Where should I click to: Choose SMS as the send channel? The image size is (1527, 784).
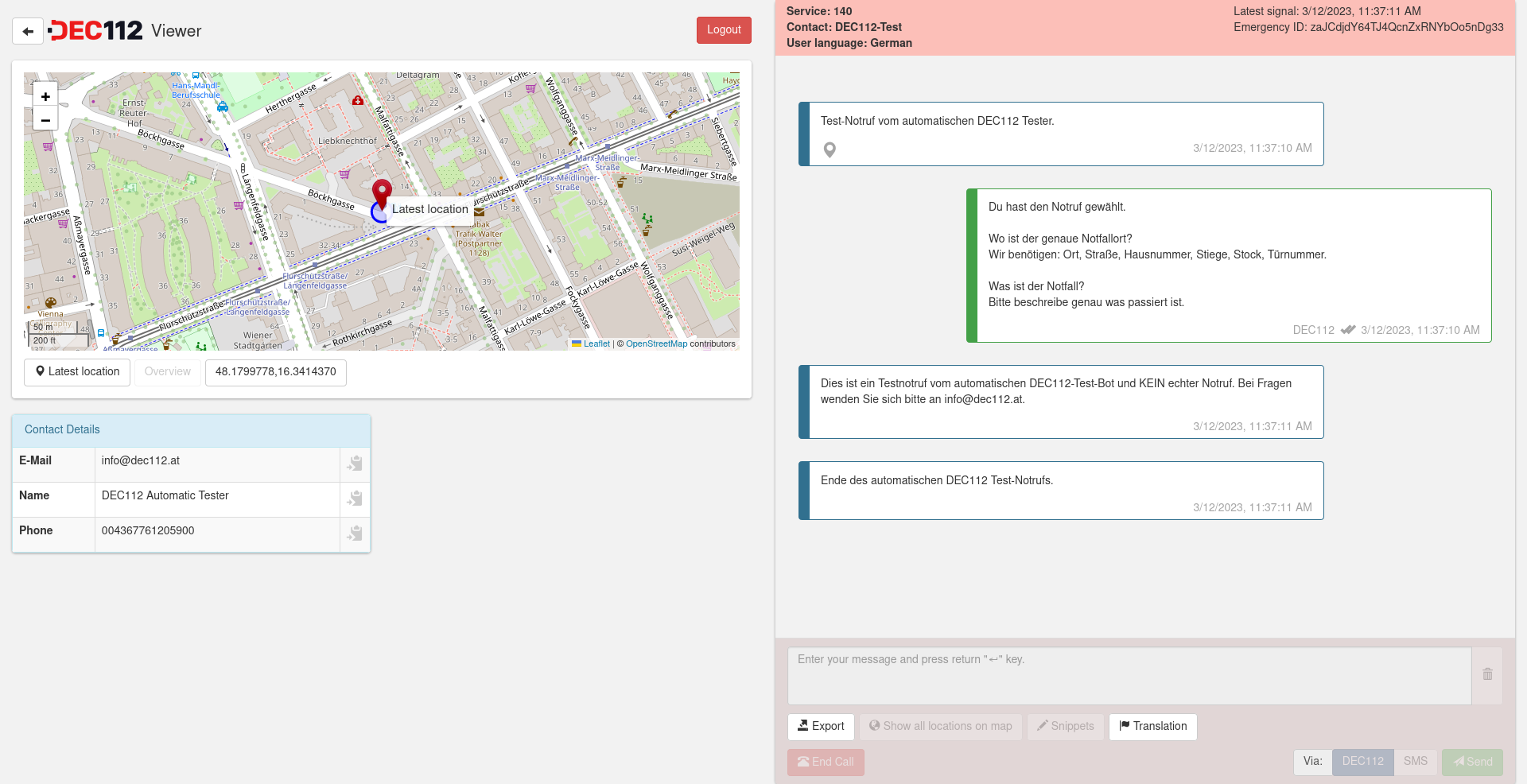(1415, 762)
